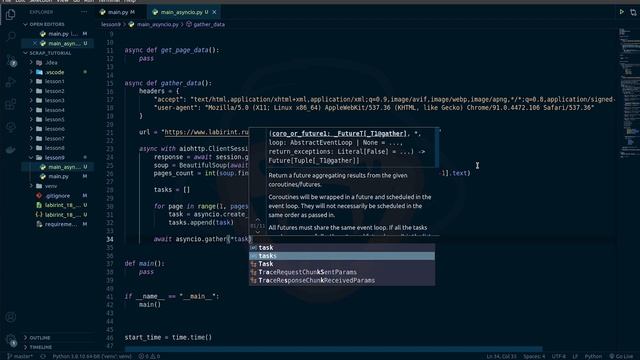Screen dimensions: 640x360
Task: Open requirements file in explorer
Action: 60,224
